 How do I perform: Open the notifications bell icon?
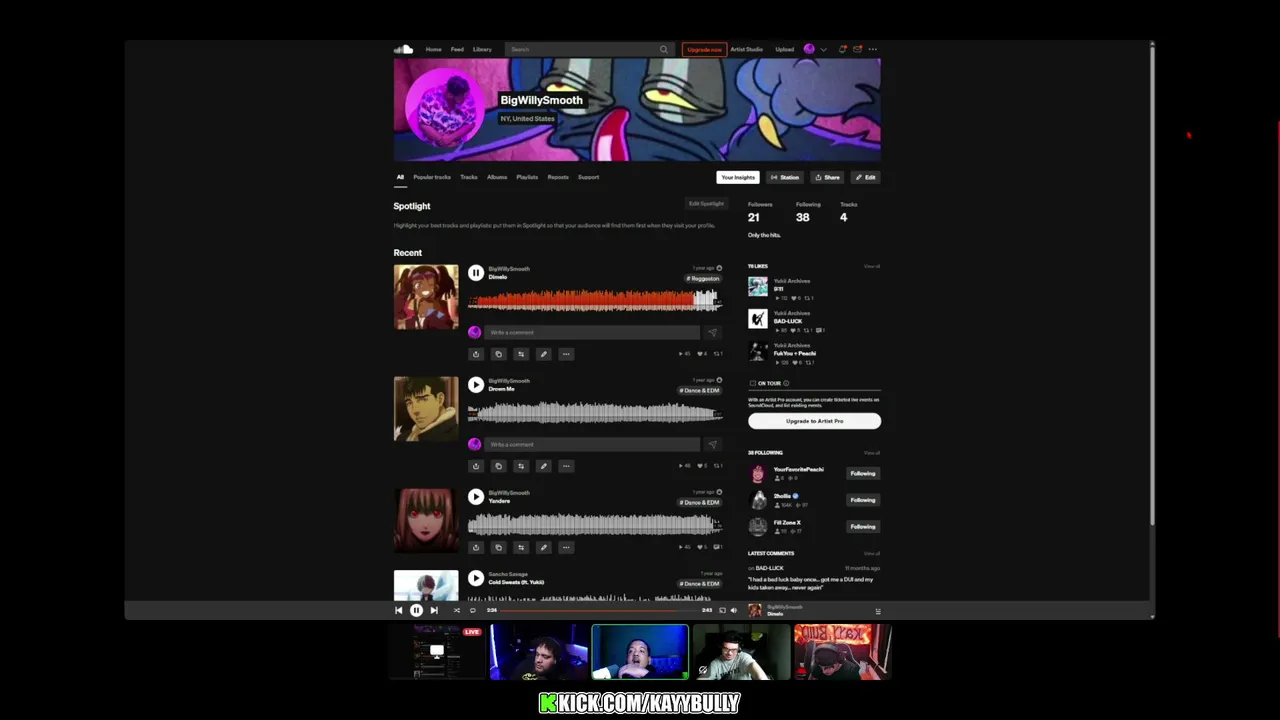point(843,49)
